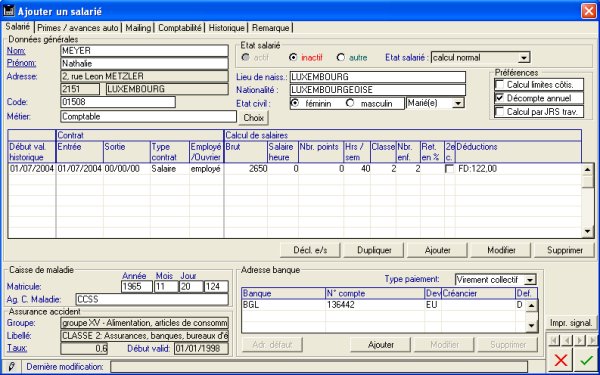Click scroll down arrow of bank table
Screen dimensions: 600x375
[531, 326]
